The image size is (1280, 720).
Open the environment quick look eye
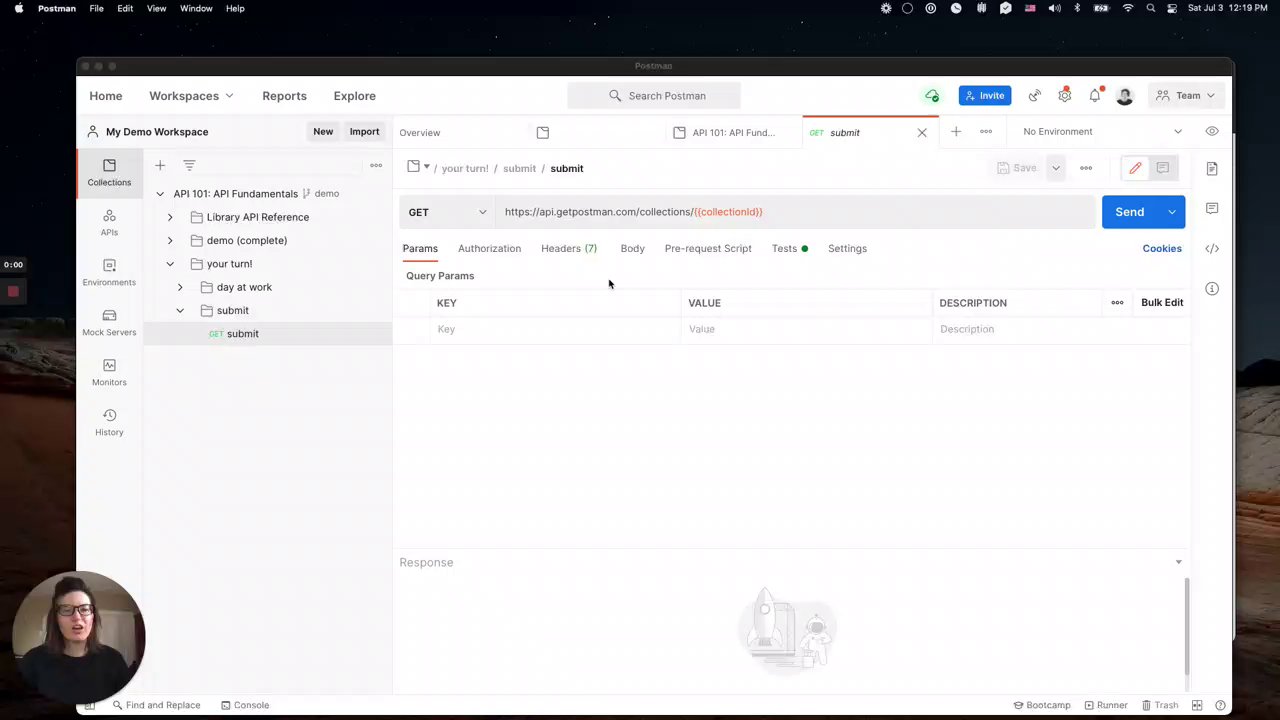point(1212,132)
